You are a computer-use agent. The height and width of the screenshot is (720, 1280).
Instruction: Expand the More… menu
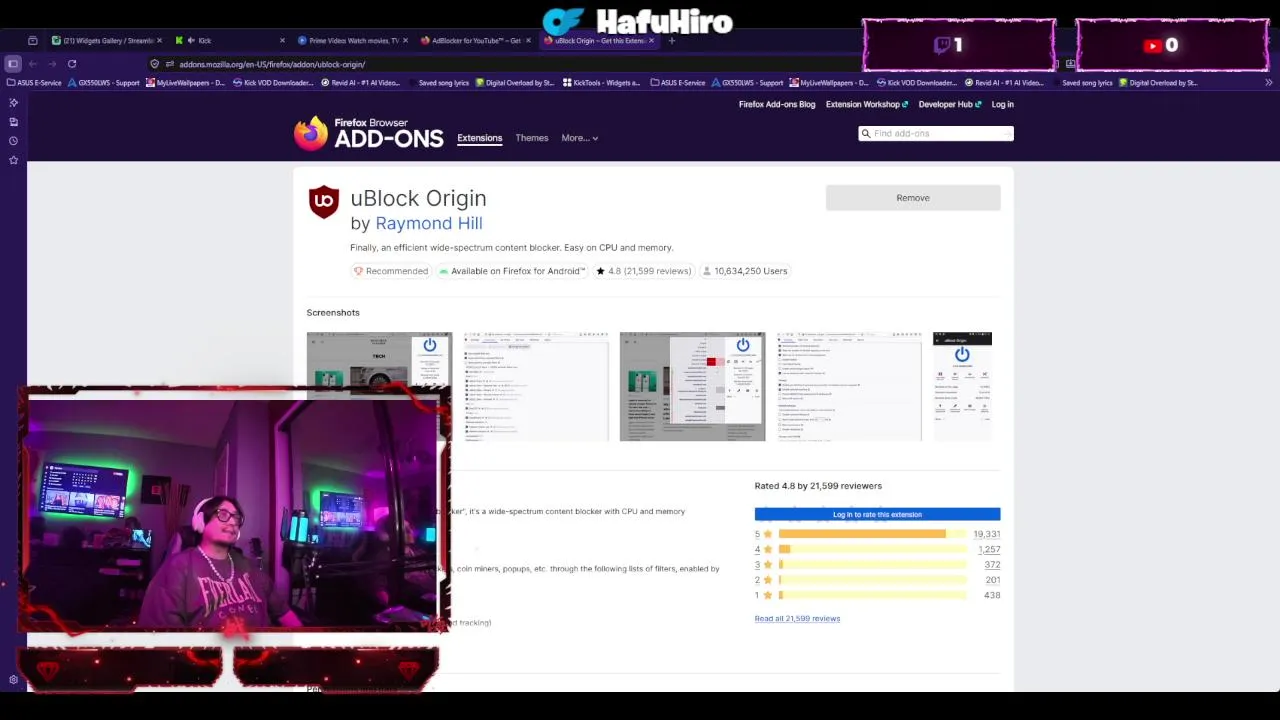tap(580, 138)
